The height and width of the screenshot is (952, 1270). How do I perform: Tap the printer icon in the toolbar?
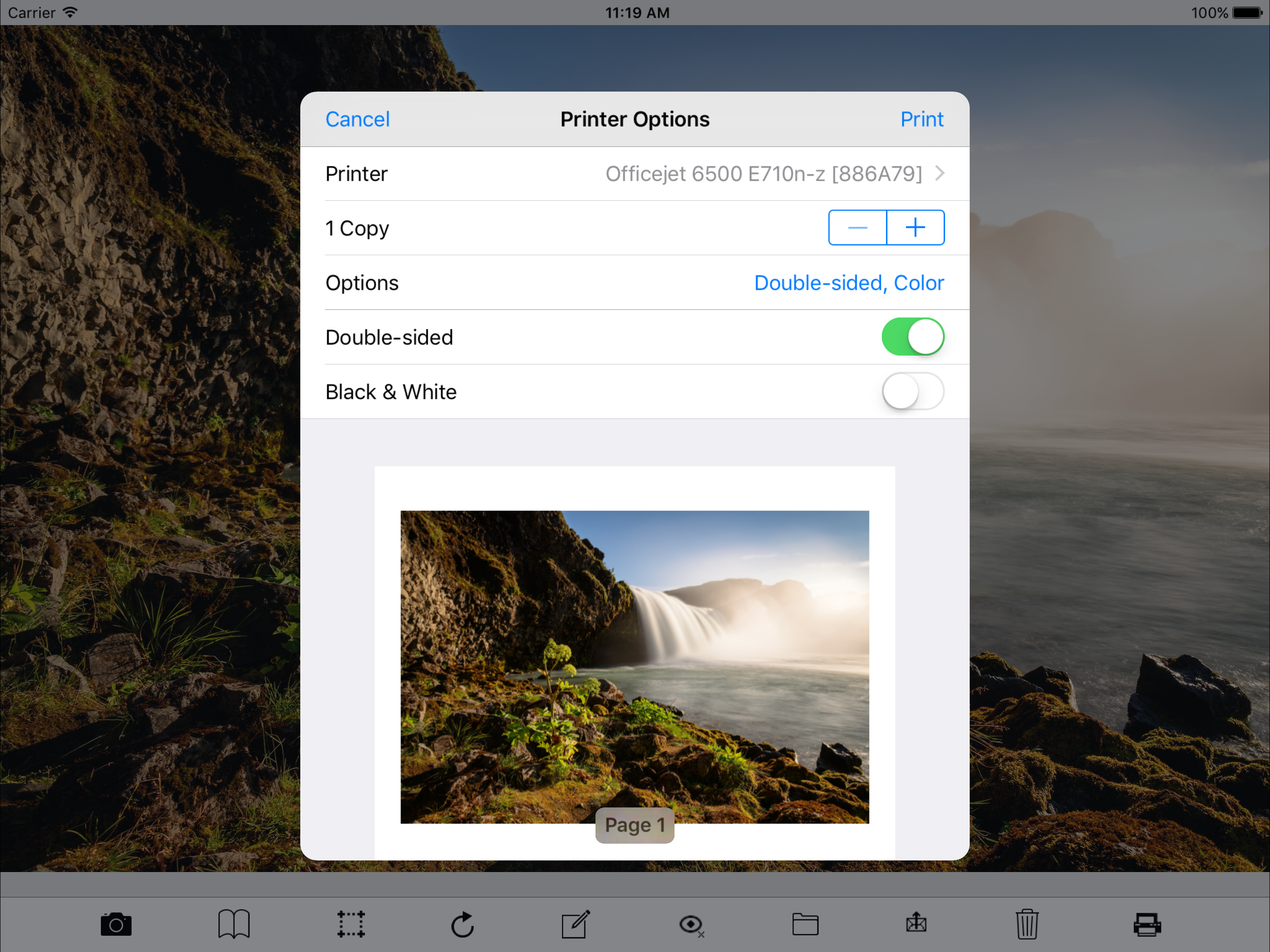click(x=1147, y=925)
